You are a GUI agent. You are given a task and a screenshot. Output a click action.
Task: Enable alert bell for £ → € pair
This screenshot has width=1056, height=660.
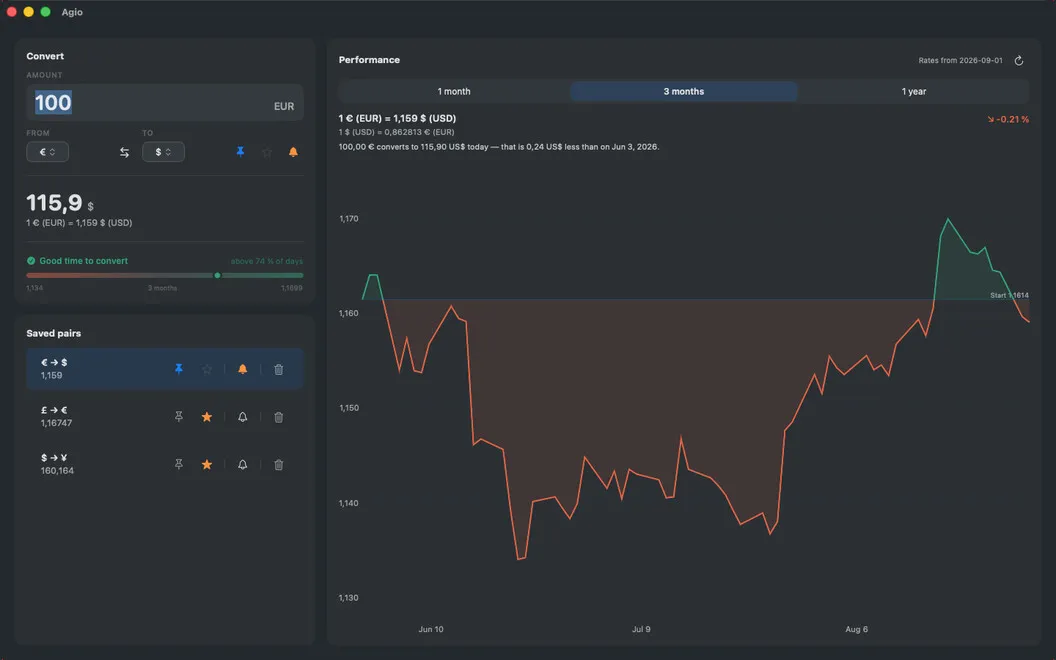point(242,417)
